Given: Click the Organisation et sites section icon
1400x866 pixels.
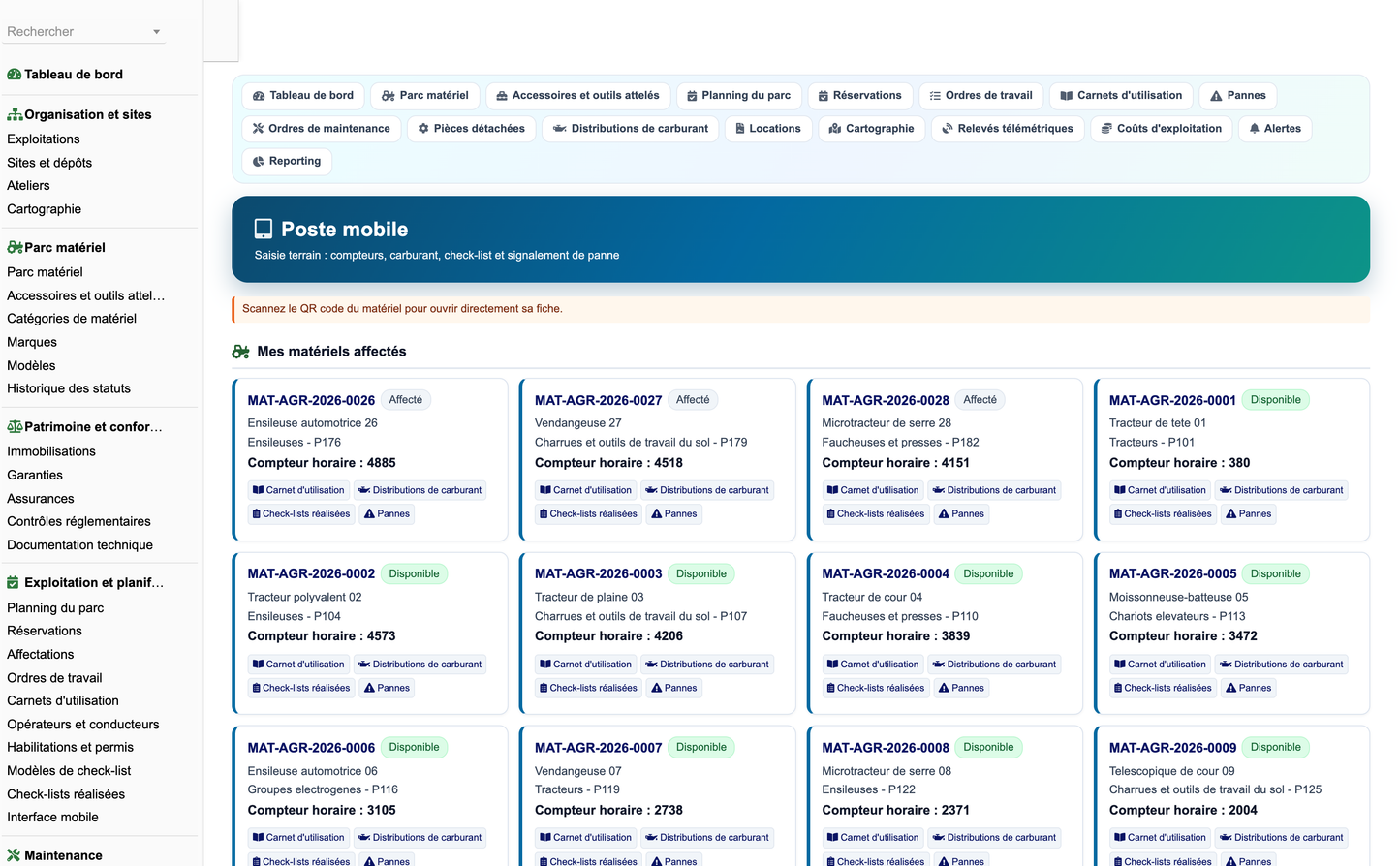Looking at the screenshot, I should click(x=15, y=114).
